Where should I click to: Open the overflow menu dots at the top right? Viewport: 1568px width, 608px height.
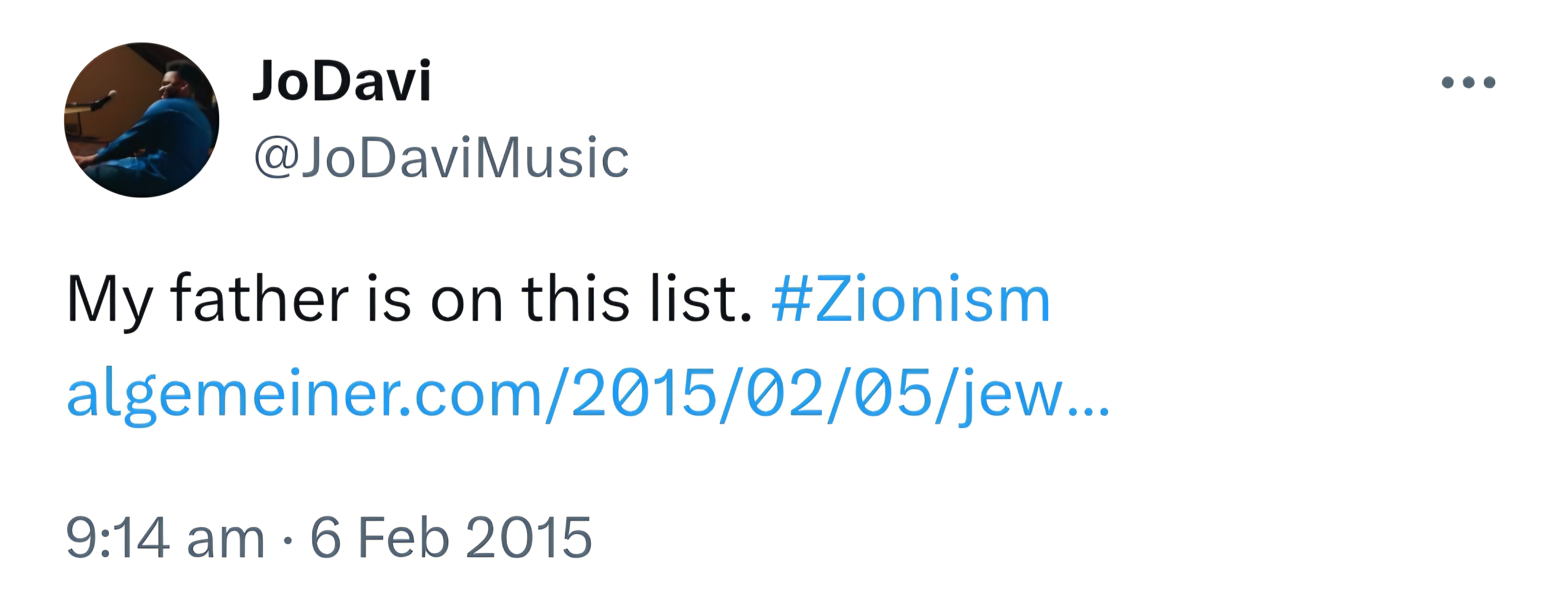click(x=1468, y=82)
